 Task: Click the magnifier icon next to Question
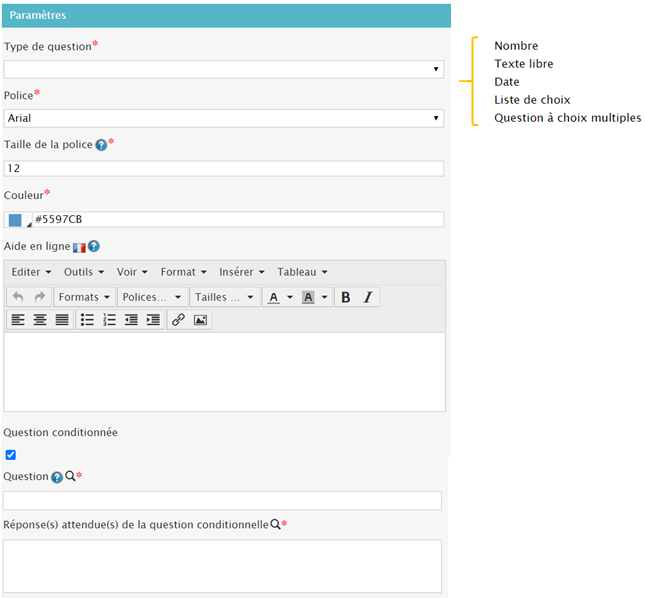tap(70, 477)
